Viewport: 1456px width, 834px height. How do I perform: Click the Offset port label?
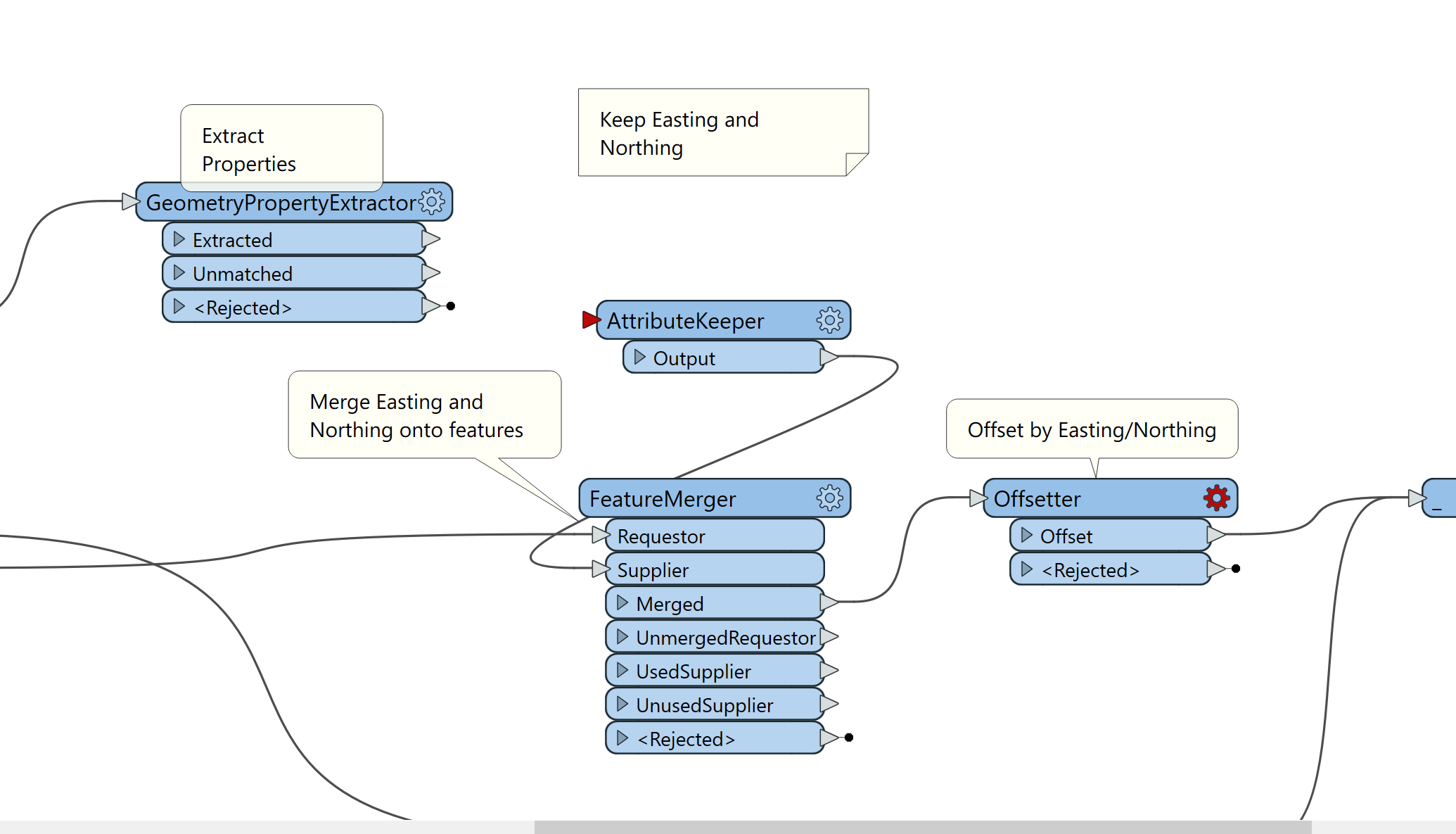(1066, 536)
